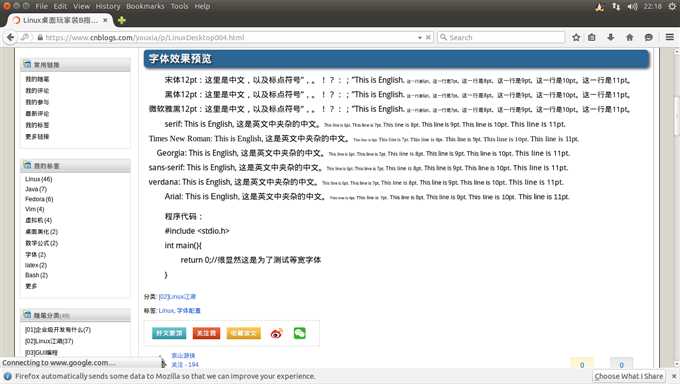Open the 数学公式 (2) tag link
The image size is (680, 384).
42,243
